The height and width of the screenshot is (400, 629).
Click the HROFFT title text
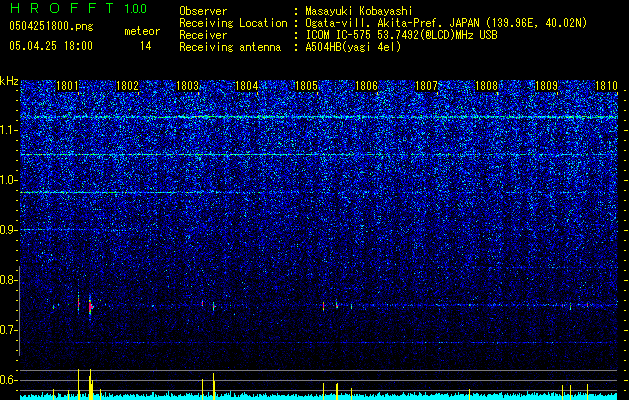(x=62, y=8)
